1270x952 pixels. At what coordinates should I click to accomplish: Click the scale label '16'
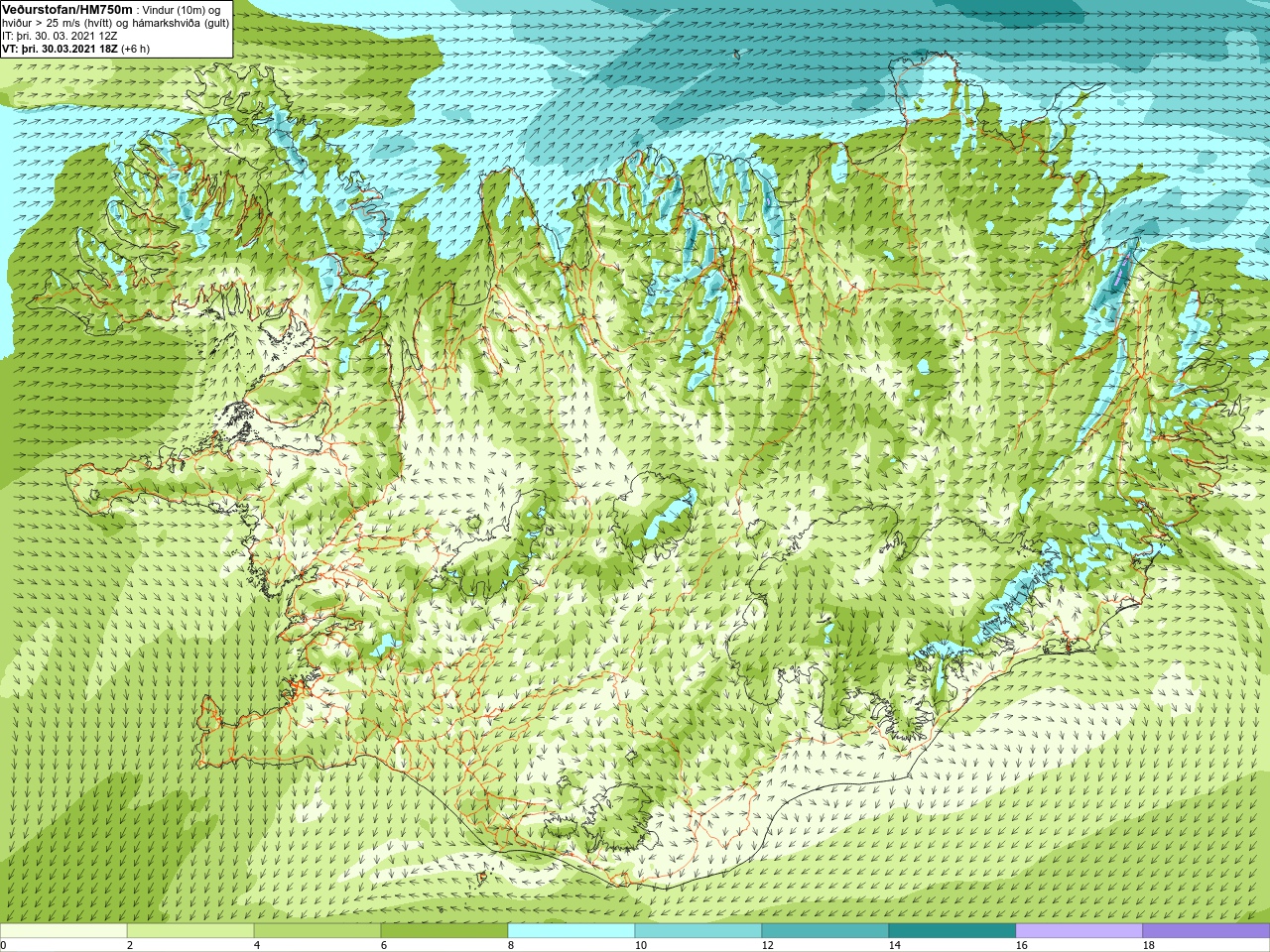(x=1021, y=945)
